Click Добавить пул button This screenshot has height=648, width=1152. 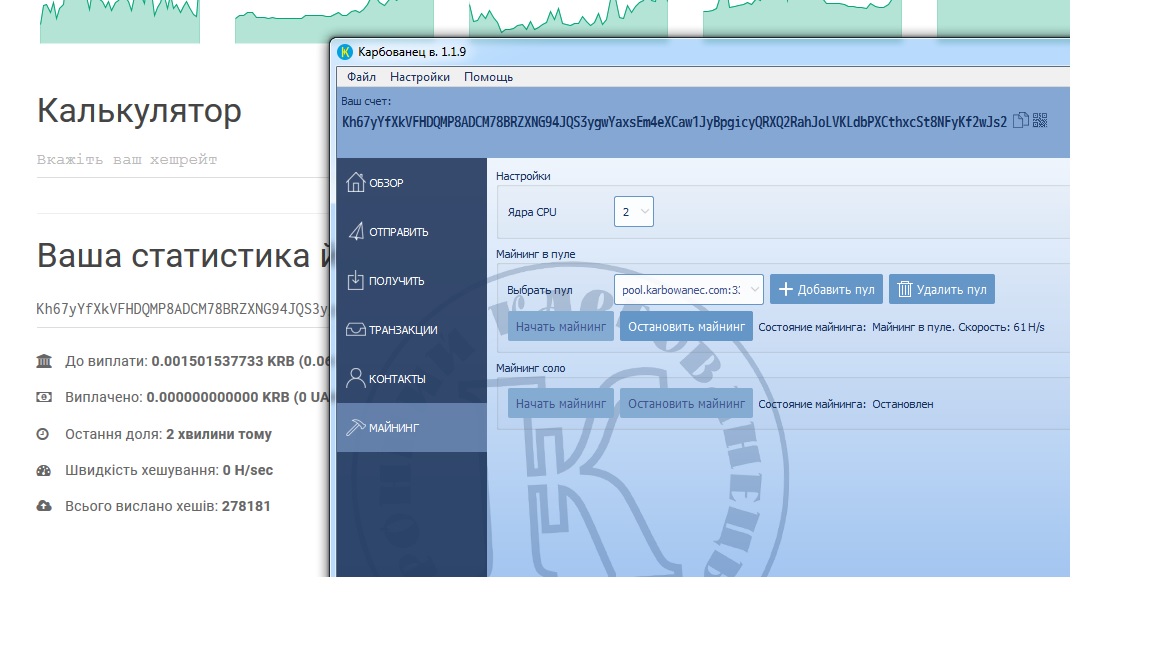(x=827, y=289)
